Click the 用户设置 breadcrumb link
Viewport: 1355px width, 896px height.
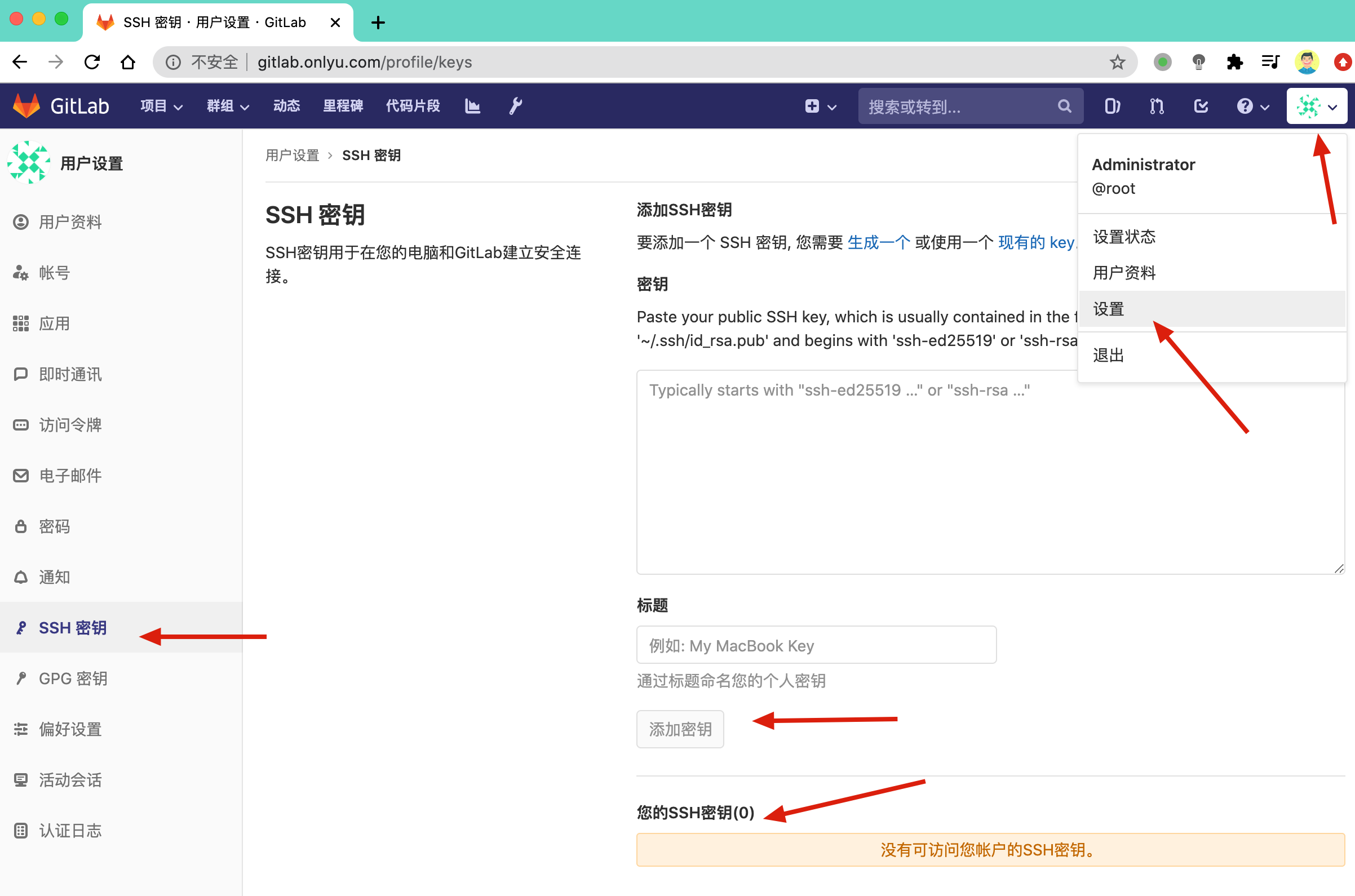(292, 156)
